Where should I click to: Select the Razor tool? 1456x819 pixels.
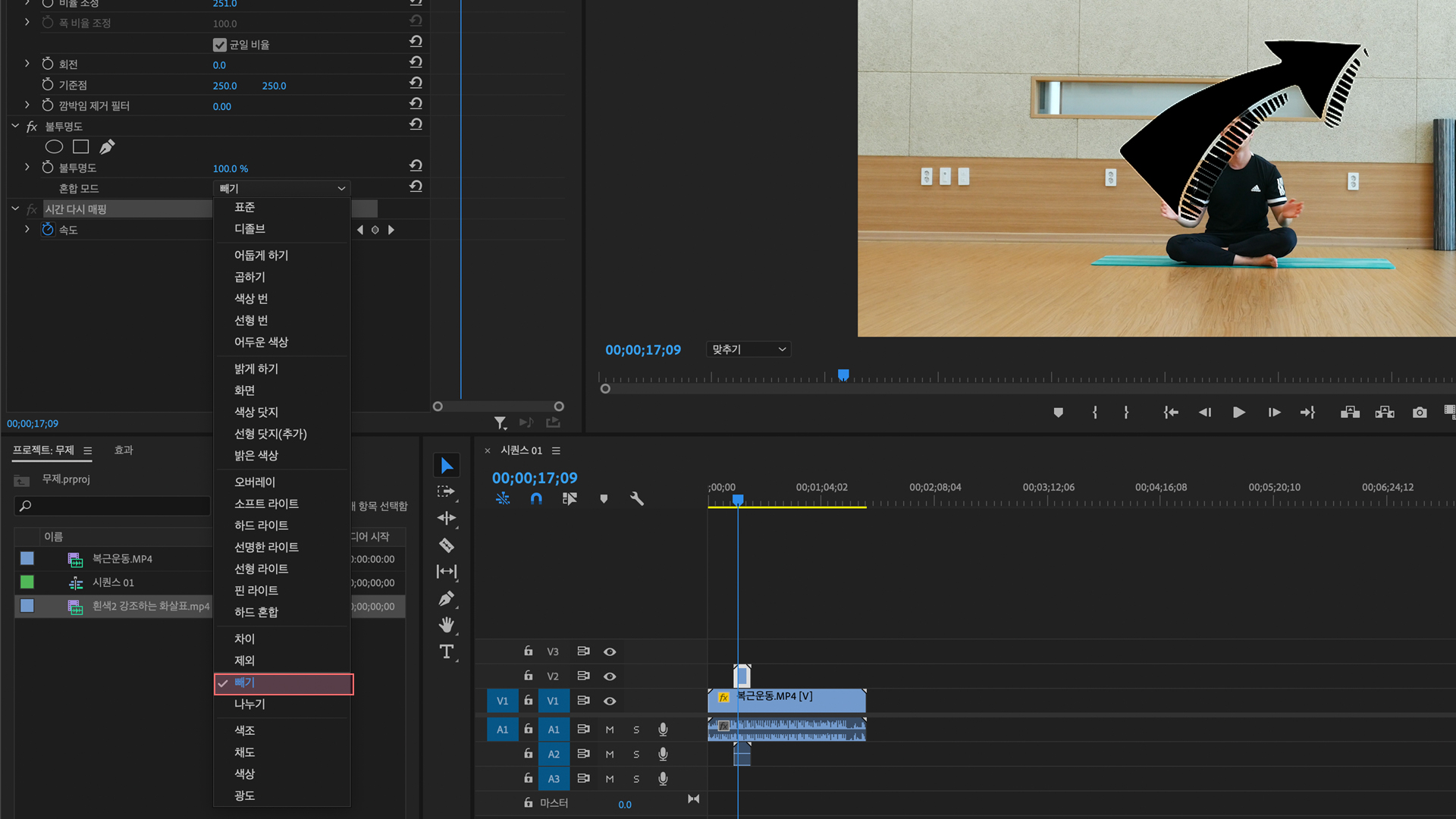click(x=447, y=545)
